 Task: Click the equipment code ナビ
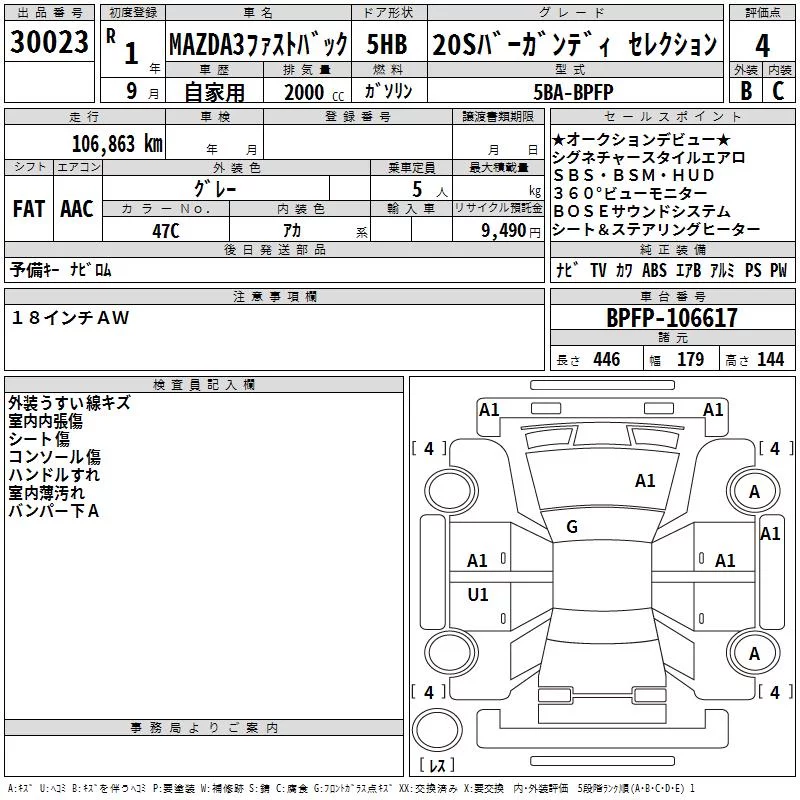[567, 270]
